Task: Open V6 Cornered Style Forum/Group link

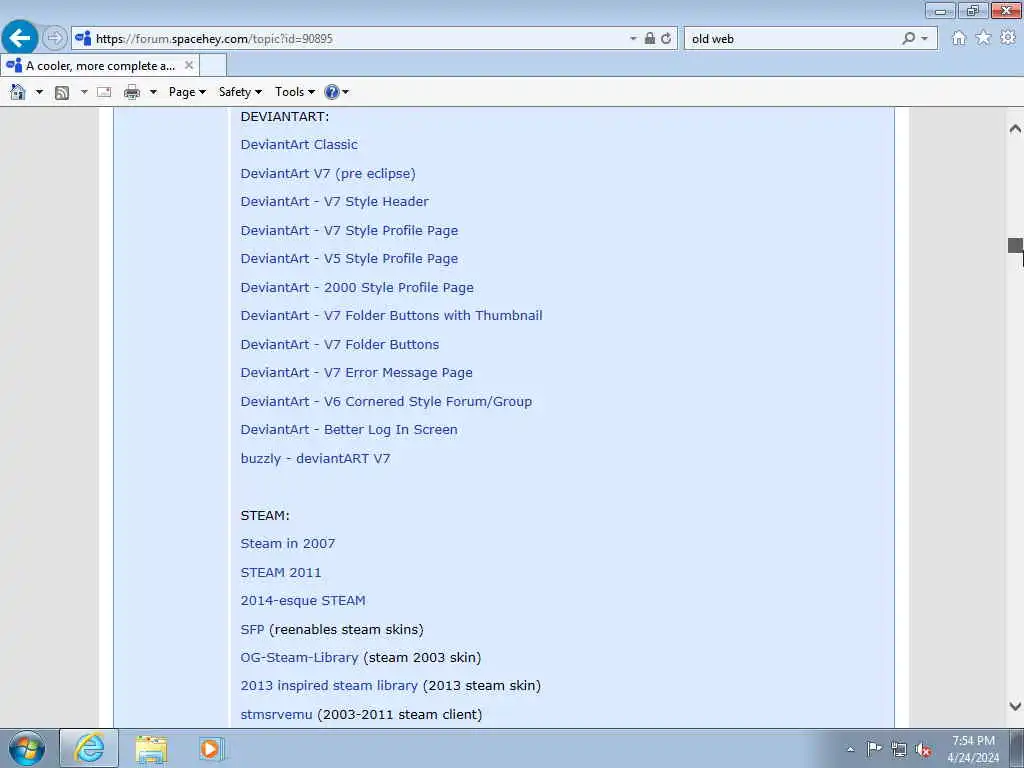Action: (x=386, y=401)
